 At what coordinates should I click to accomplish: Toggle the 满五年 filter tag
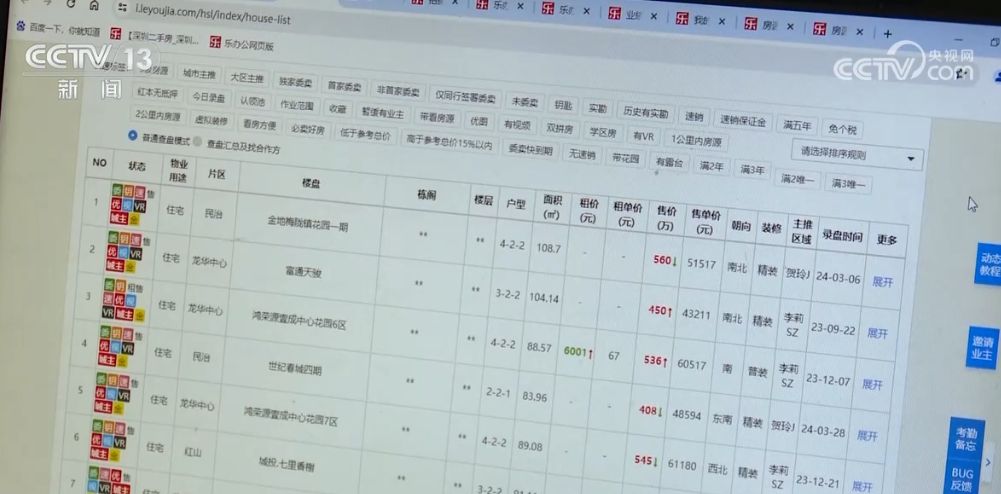click(797, 126)
